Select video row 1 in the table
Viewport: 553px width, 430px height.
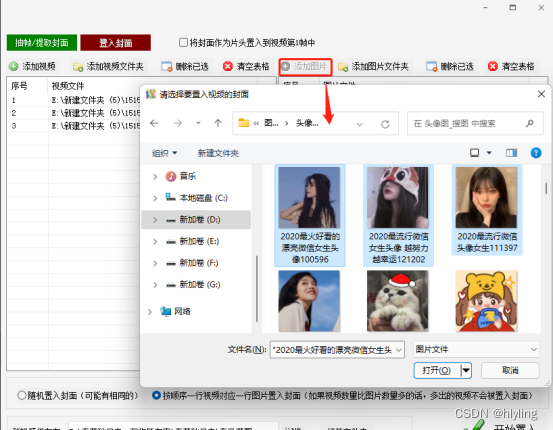pyautogui.click(x=73, y=100)
